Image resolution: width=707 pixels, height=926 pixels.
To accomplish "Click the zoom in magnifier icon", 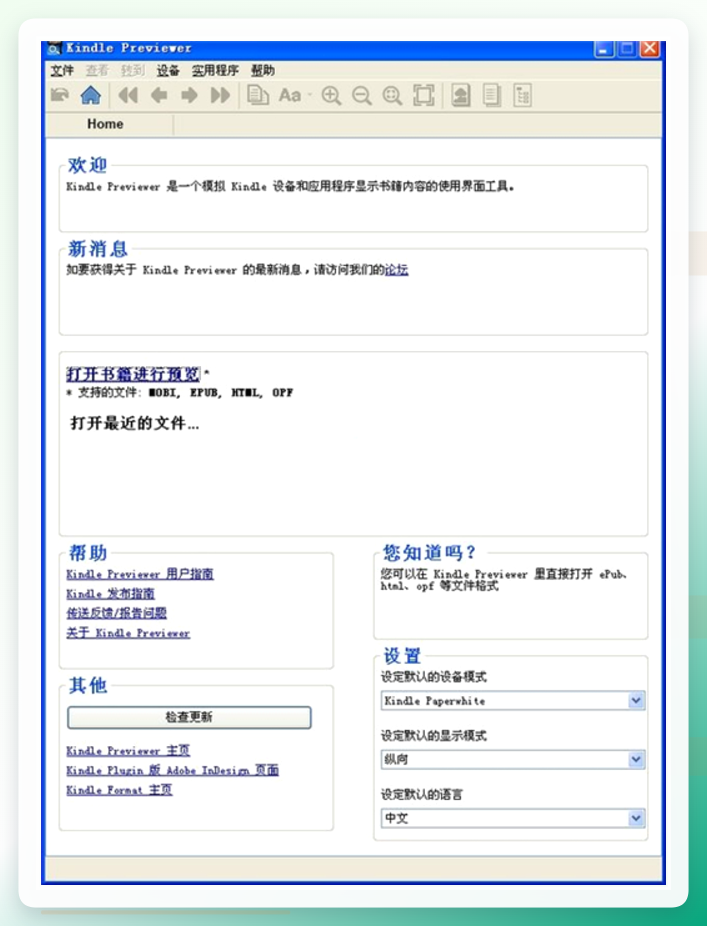I will coord(331,95).
